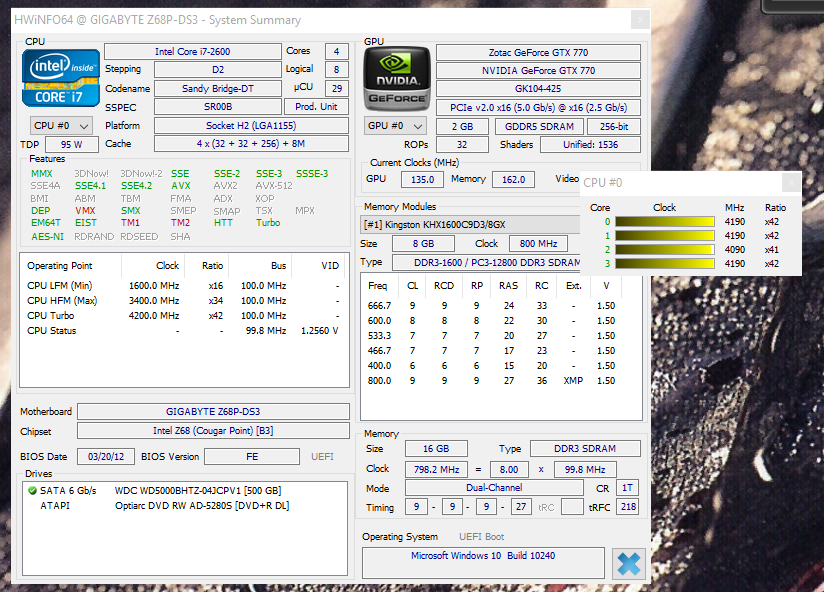Click the 800.0 XMP timing row
824x592 pixels.
(x=491, y=380)
